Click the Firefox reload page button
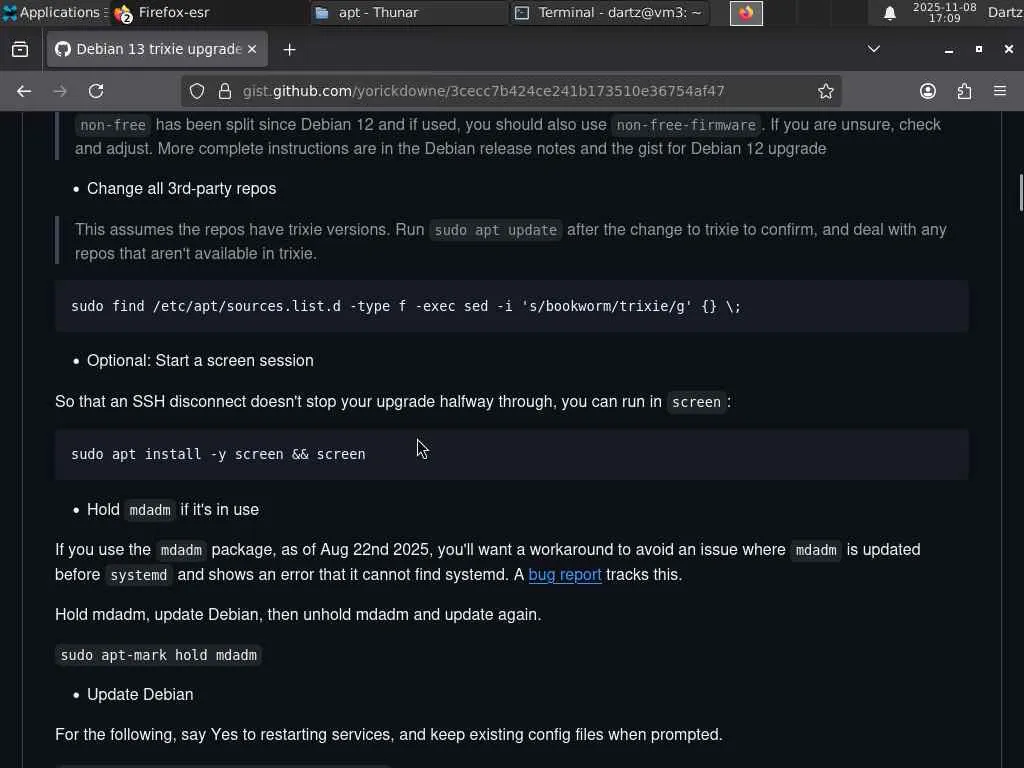 (x=96, y=91)
